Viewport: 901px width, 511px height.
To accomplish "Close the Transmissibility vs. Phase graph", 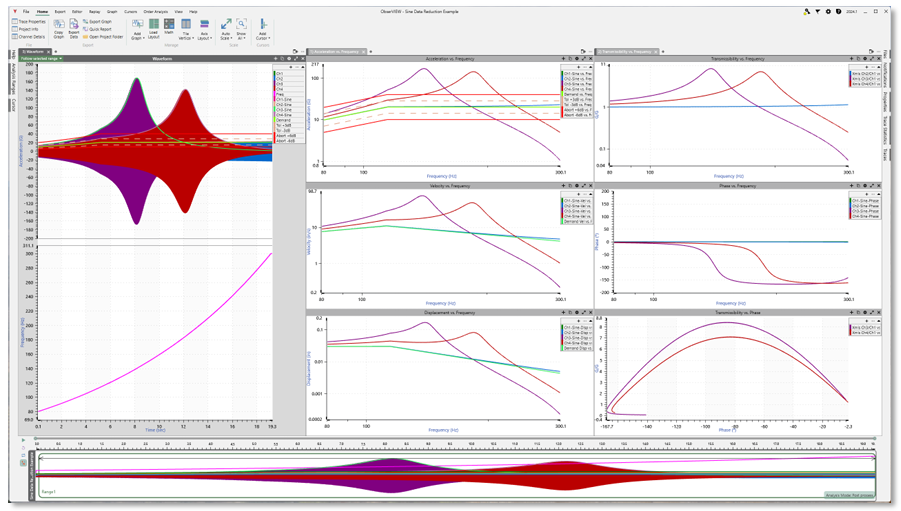I will pos(879,313).
